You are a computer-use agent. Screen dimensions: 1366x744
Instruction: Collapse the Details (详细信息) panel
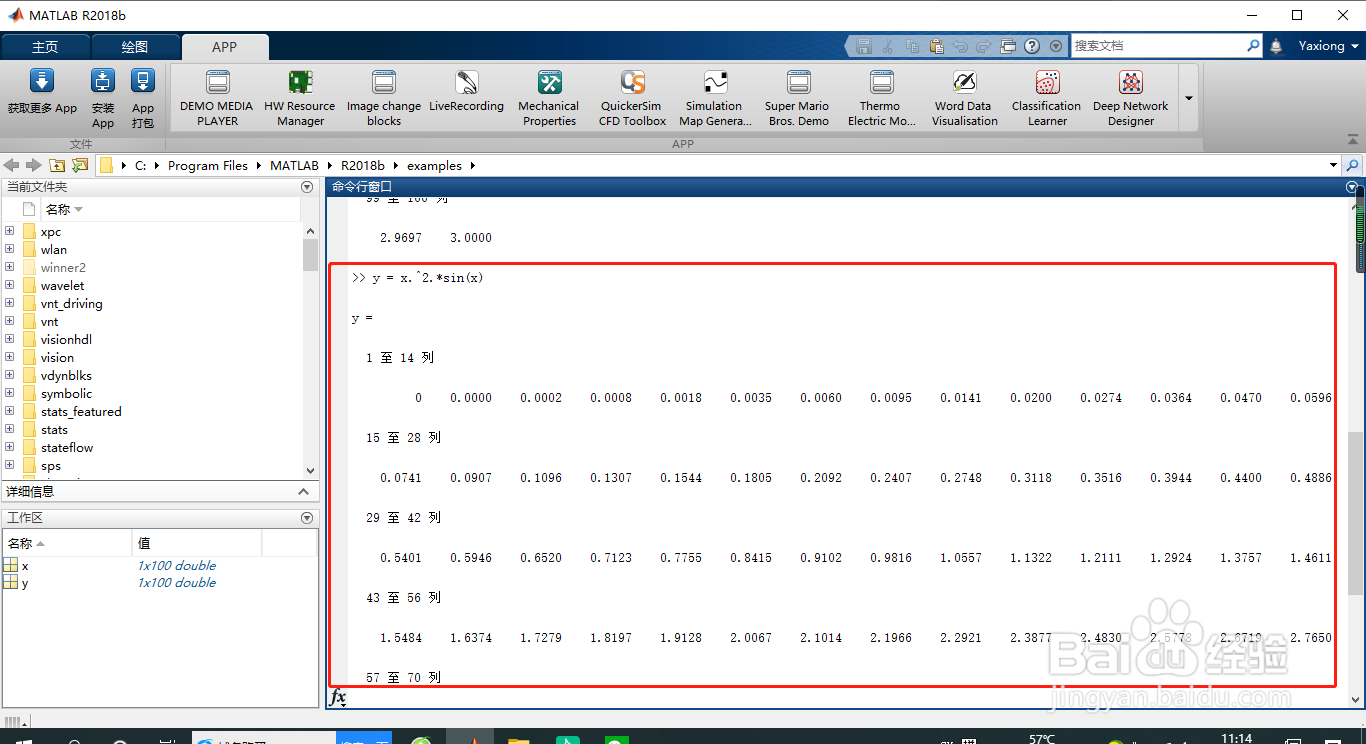pyautogui.click(x=305, y=491)
